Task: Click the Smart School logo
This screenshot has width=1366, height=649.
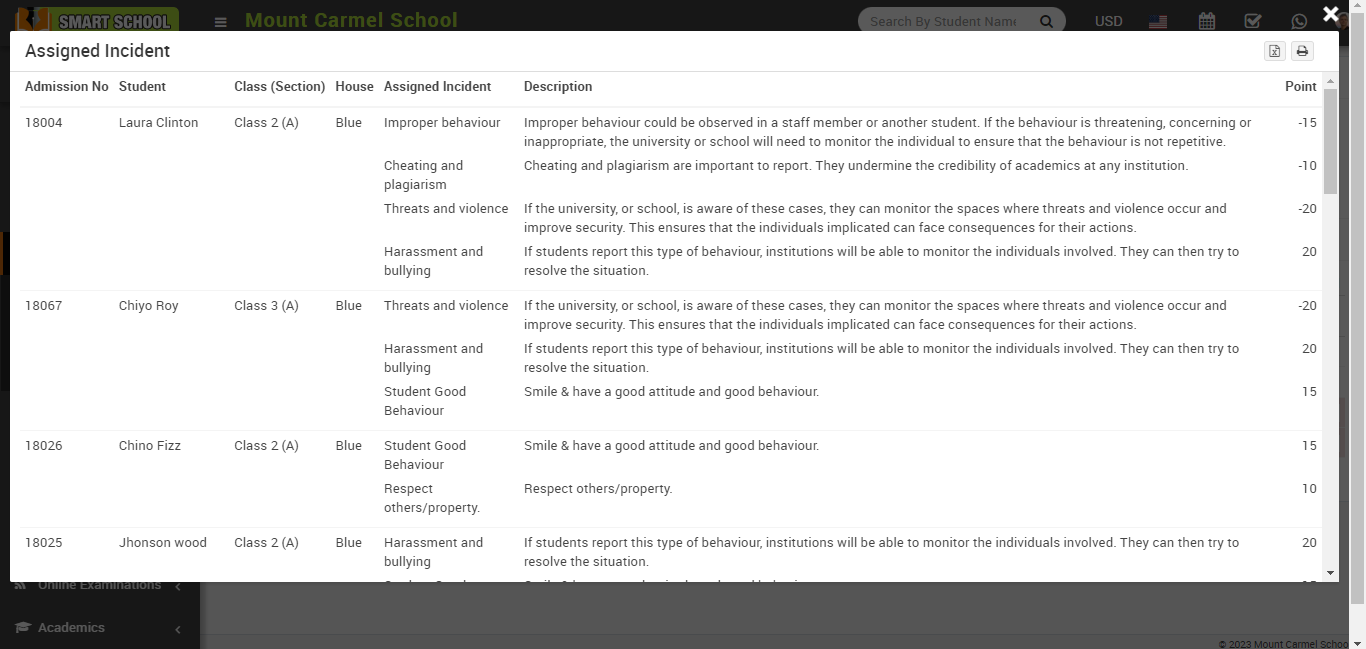Action: (x=98, y=20)
